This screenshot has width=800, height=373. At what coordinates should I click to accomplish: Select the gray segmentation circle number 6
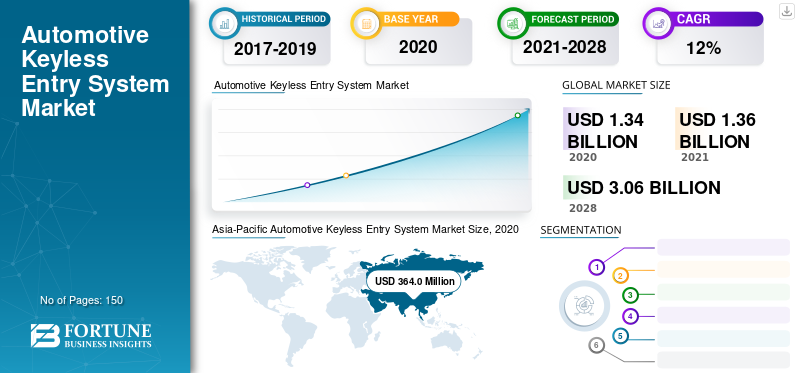coord(596,345)
